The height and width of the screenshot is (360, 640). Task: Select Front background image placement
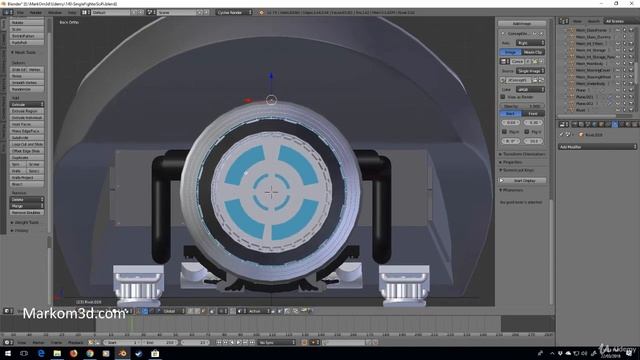pos(533,113)
